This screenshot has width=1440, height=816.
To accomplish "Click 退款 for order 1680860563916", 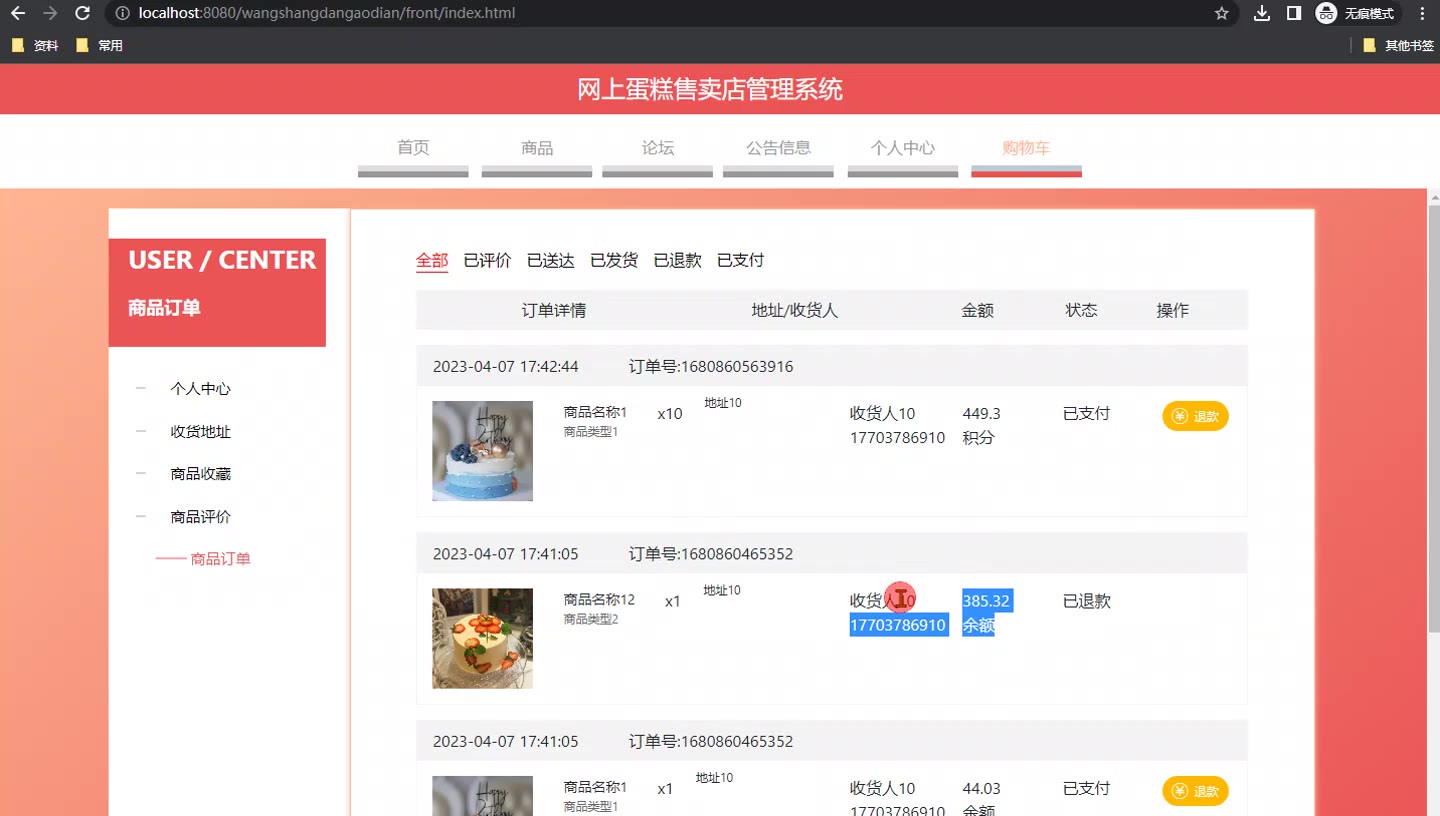I will 1195,416.
